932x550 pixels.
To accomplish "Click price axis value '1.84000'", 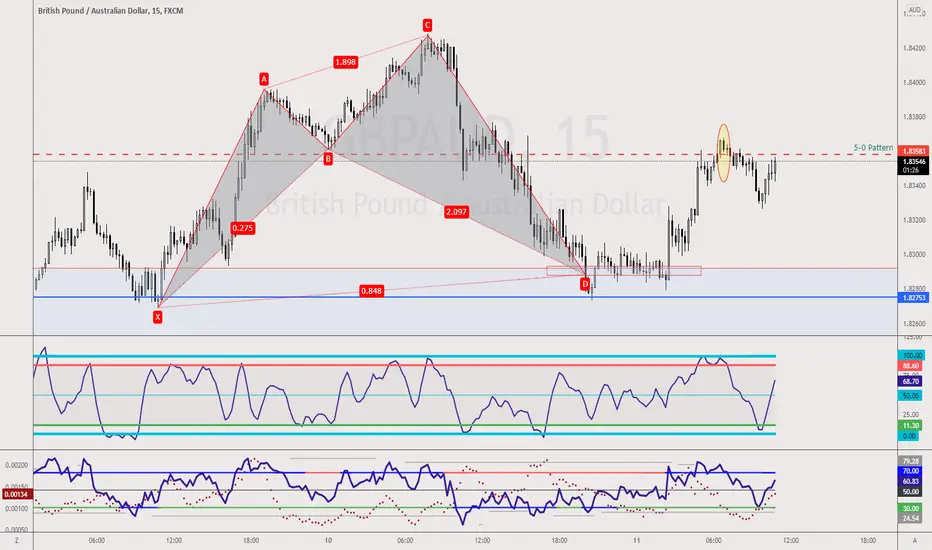I will [x=914, y=83].
